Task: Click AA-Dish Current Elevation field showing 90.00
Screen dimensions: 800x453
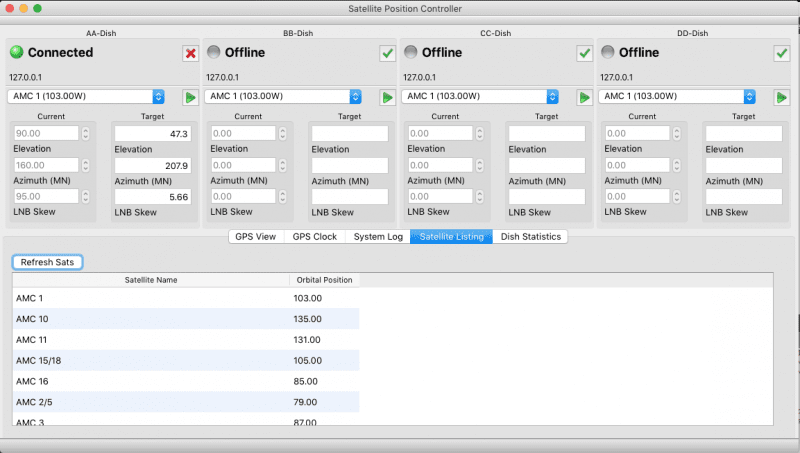Action: pos(46,133)
